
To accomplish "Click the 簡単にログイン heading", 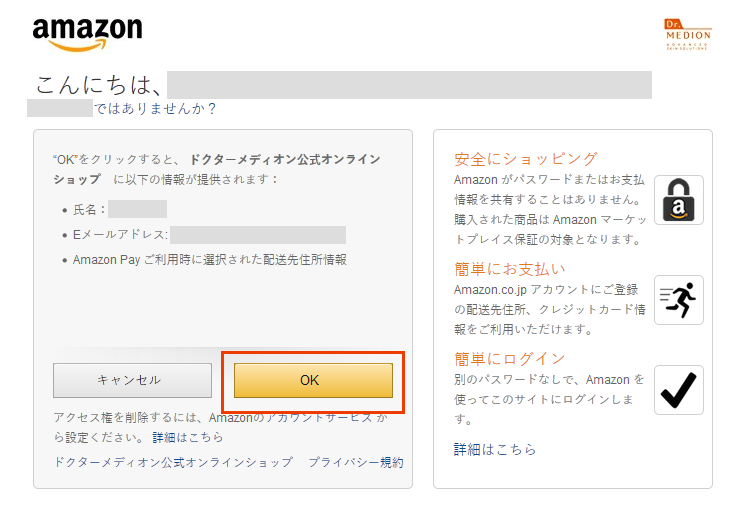I will pyautogui.click(x=509, y=358).
